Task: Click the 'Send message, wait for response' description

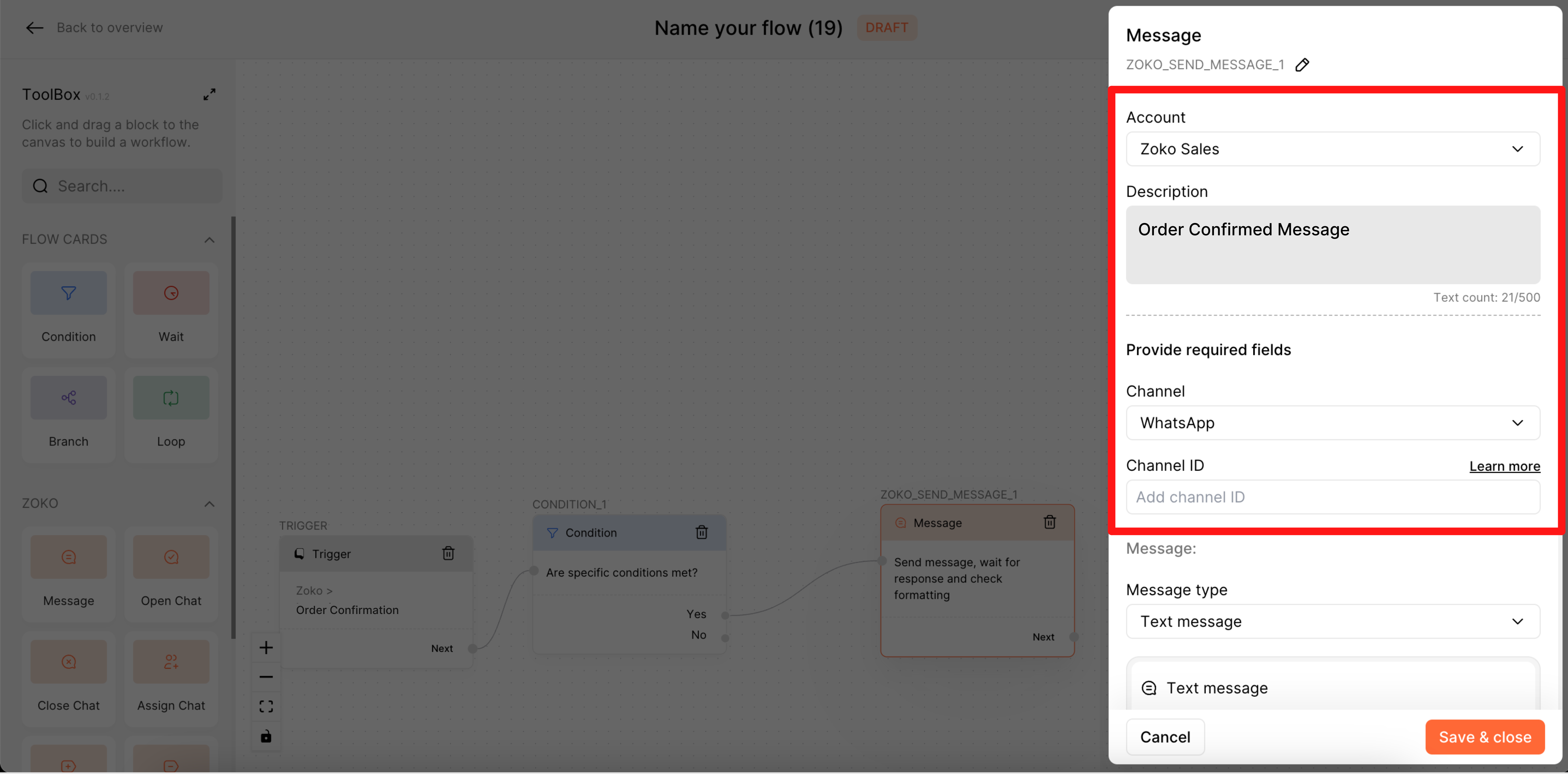Action: click(957, 579)
